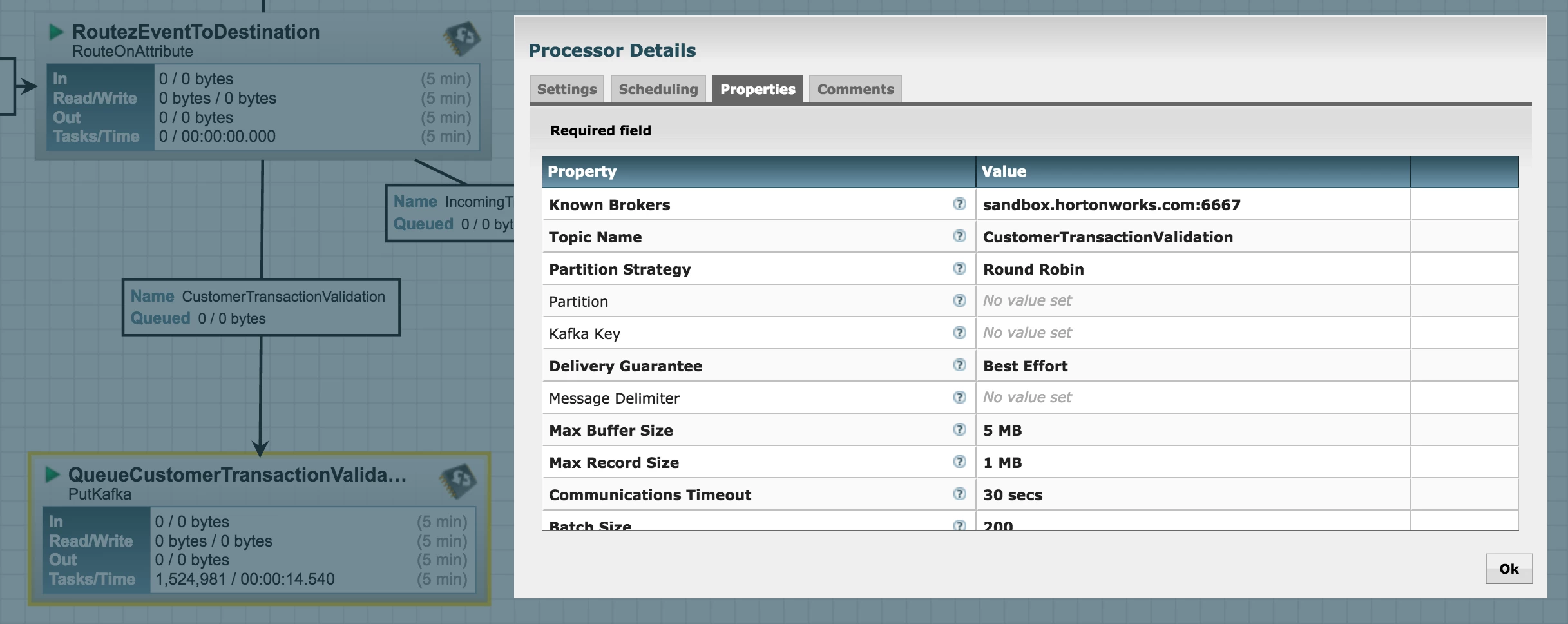This screenshot has width=1568, height=624.
Task: Open the Scheduling tab
Action: click(658, 89)
